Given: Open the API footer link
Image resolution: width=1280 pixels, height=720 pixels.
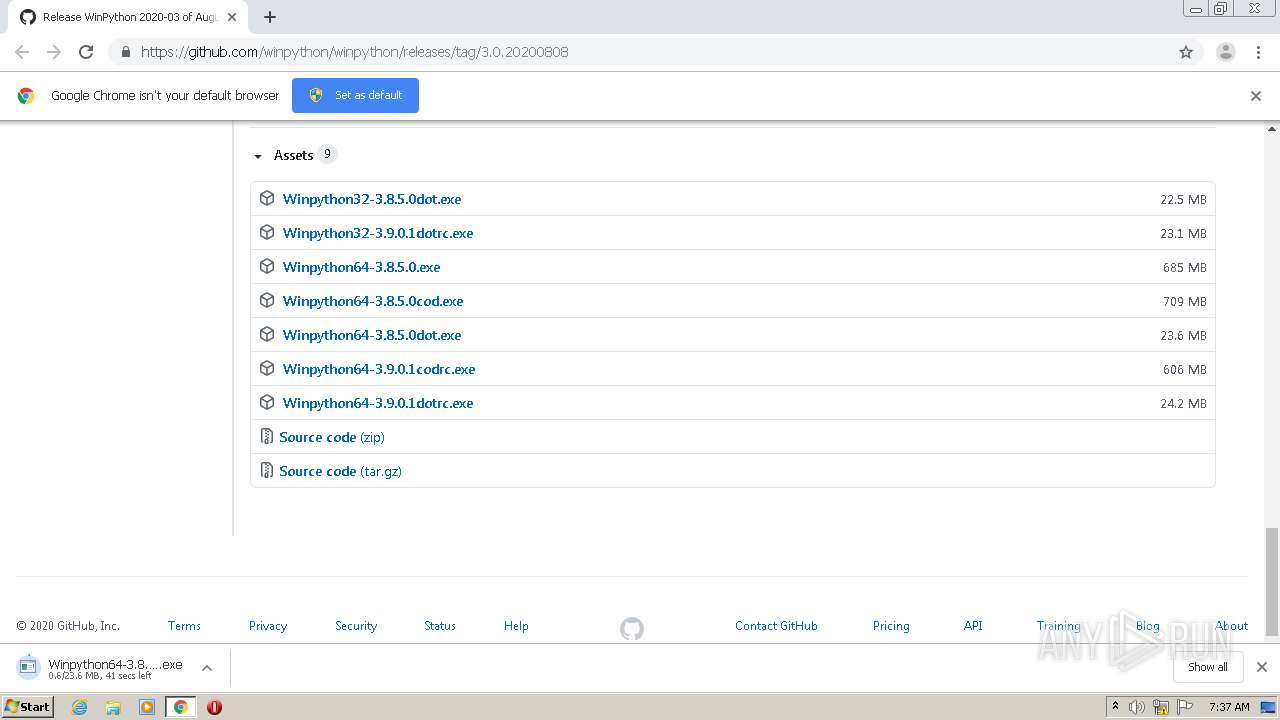Looking at the screenshot, I should pos(973,626).
